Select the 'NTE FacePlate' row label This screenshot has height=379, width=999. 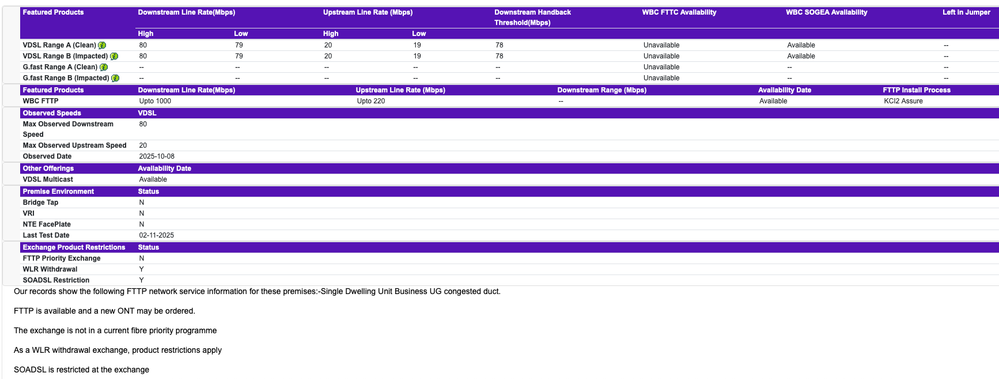pos(47,224)
